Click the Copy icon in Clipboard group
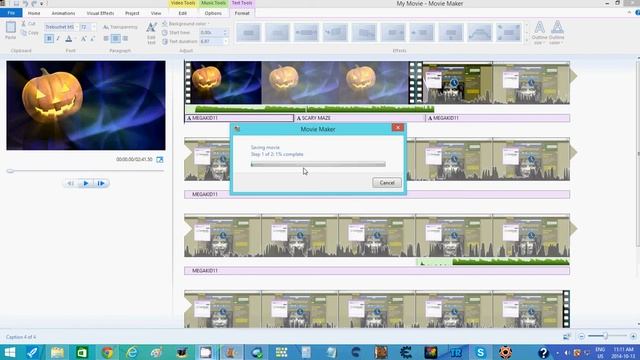Screen dimensions: 640x360 [x=24, y=33]
